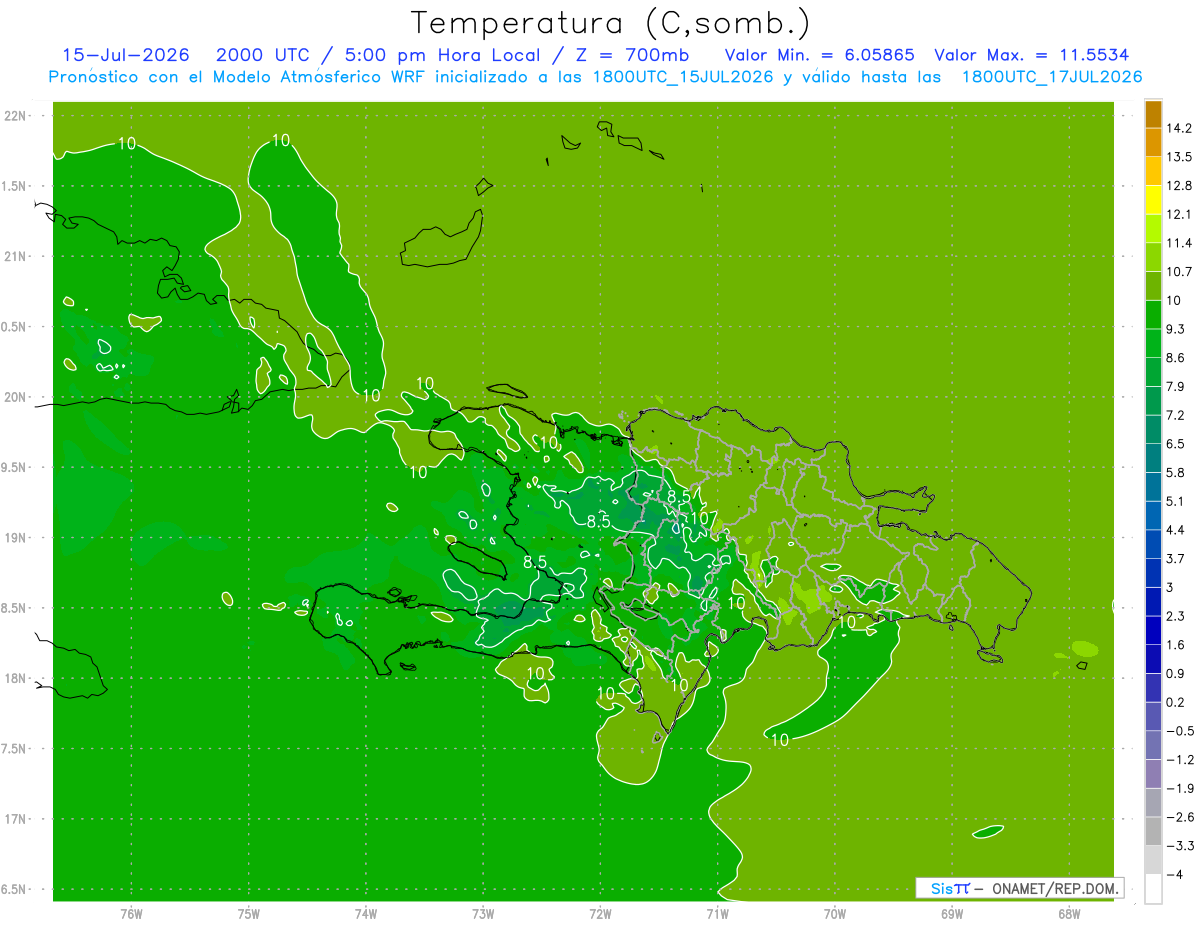Image resolution: width=1200 pixels, height=927 pixels.
Task: Pick the blue swatch between 4.4 and 3.7
Action: [x=1153, y=545]
